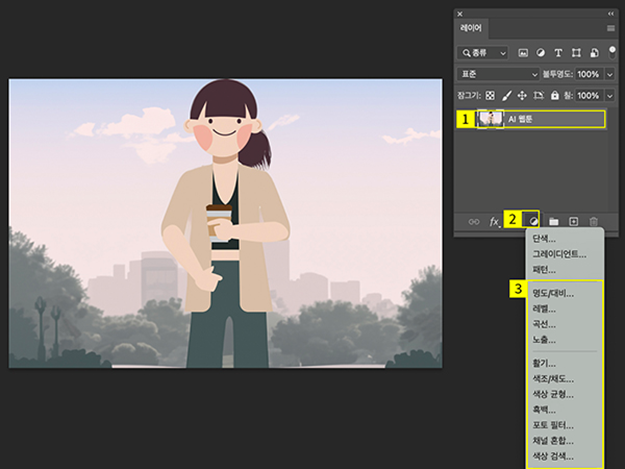Image resolution: width=625 pixels, height=469 pixels.
Task: Choose 색조/채도... adjustment
Action: (564, 379)
